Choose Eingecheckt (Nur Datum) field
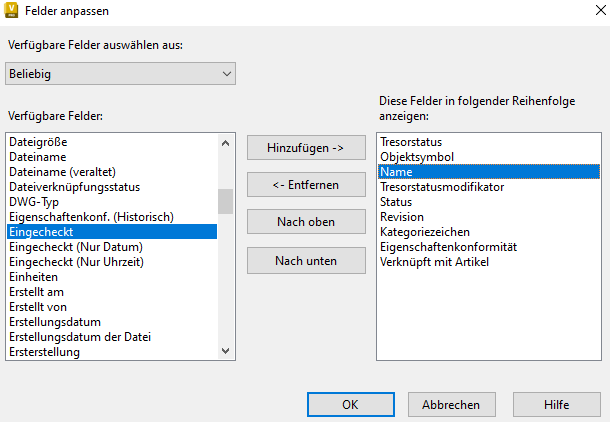Screen dimensions: 610x422 76,247
